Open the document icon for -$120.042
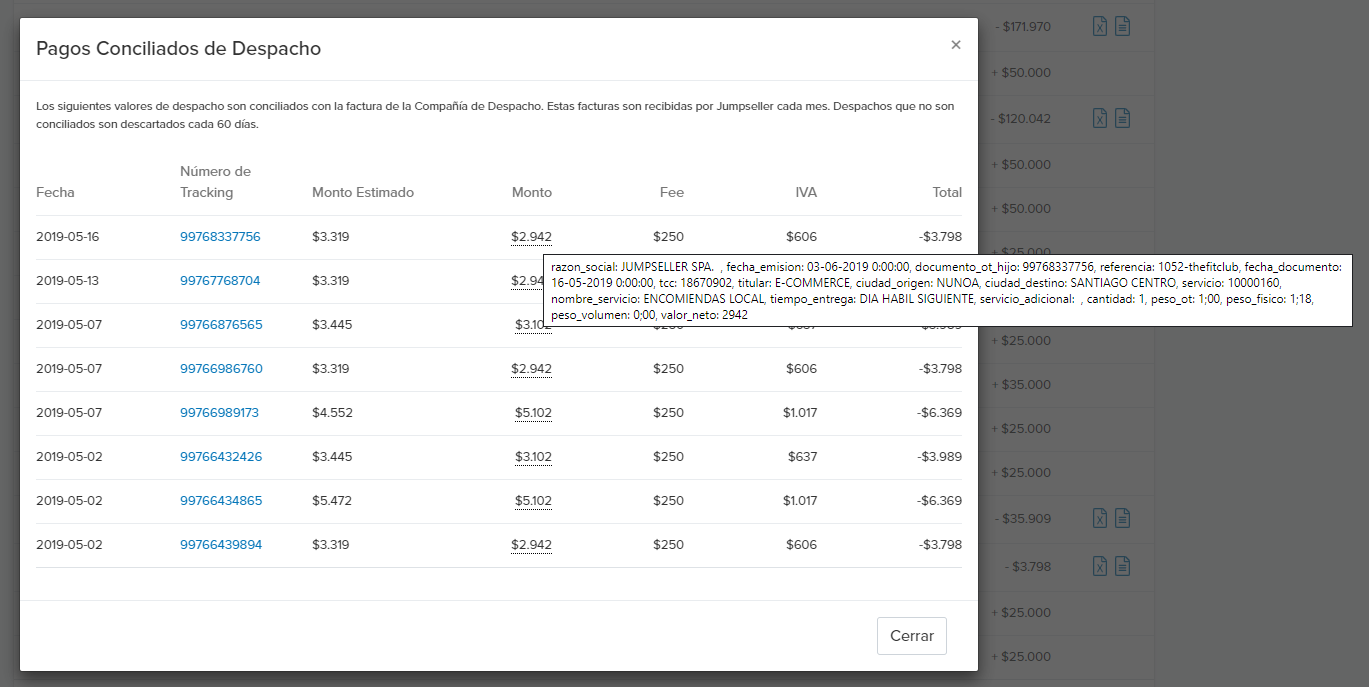The height and width of the screenshot is (687, 1369). pyautogui.click(x=1123, y=118)
